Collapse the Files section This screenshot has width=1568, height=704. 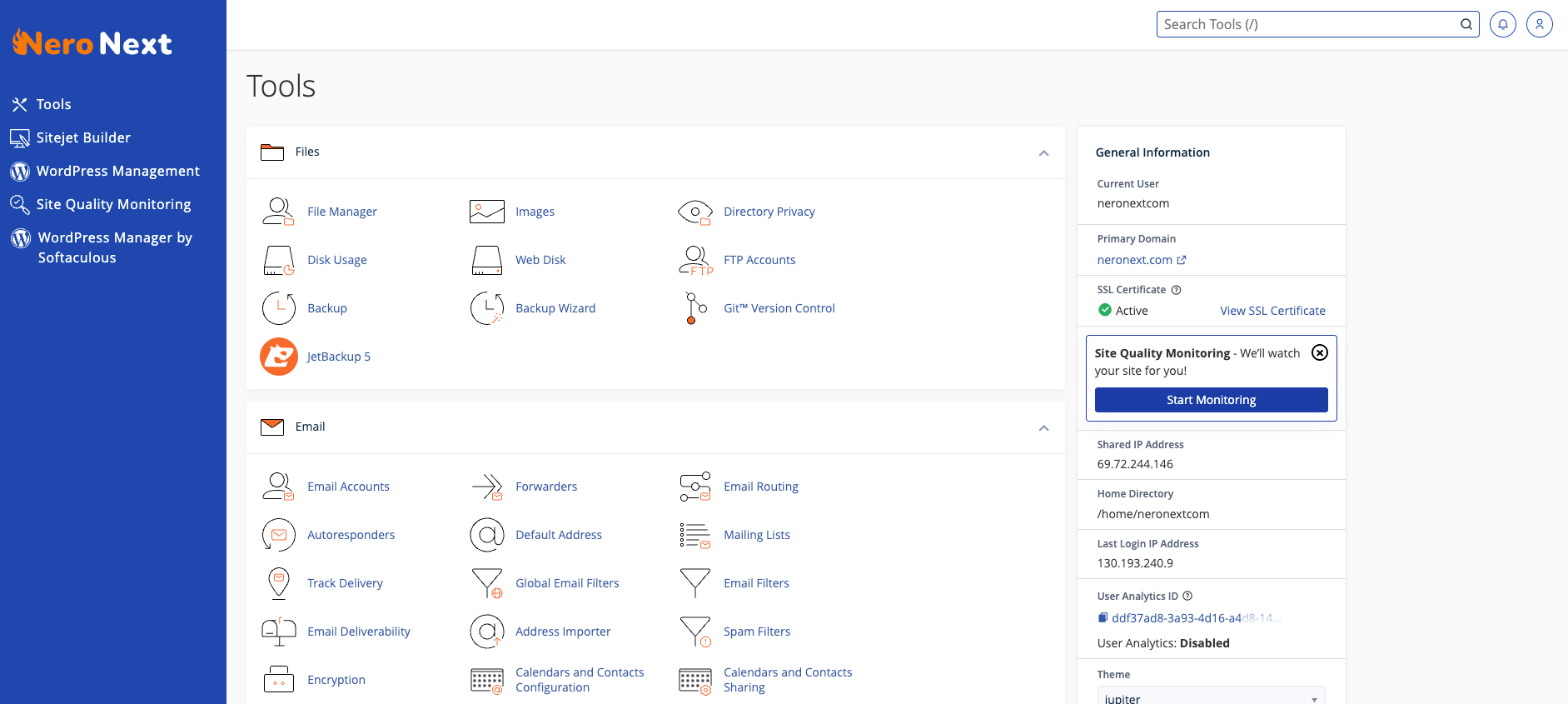[1043, 153]
